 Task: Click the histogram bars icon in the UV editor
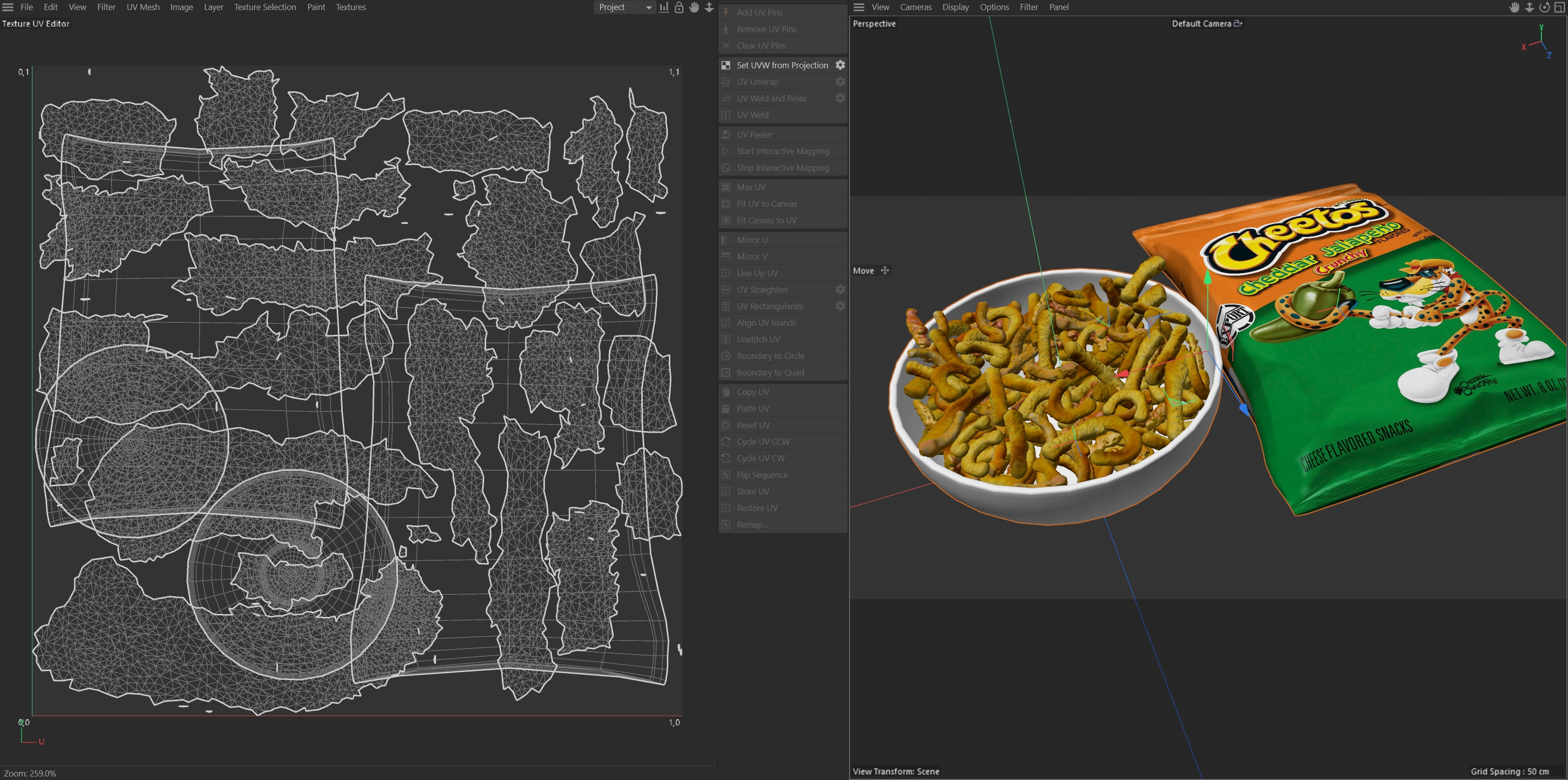click(x=663, y=8)
